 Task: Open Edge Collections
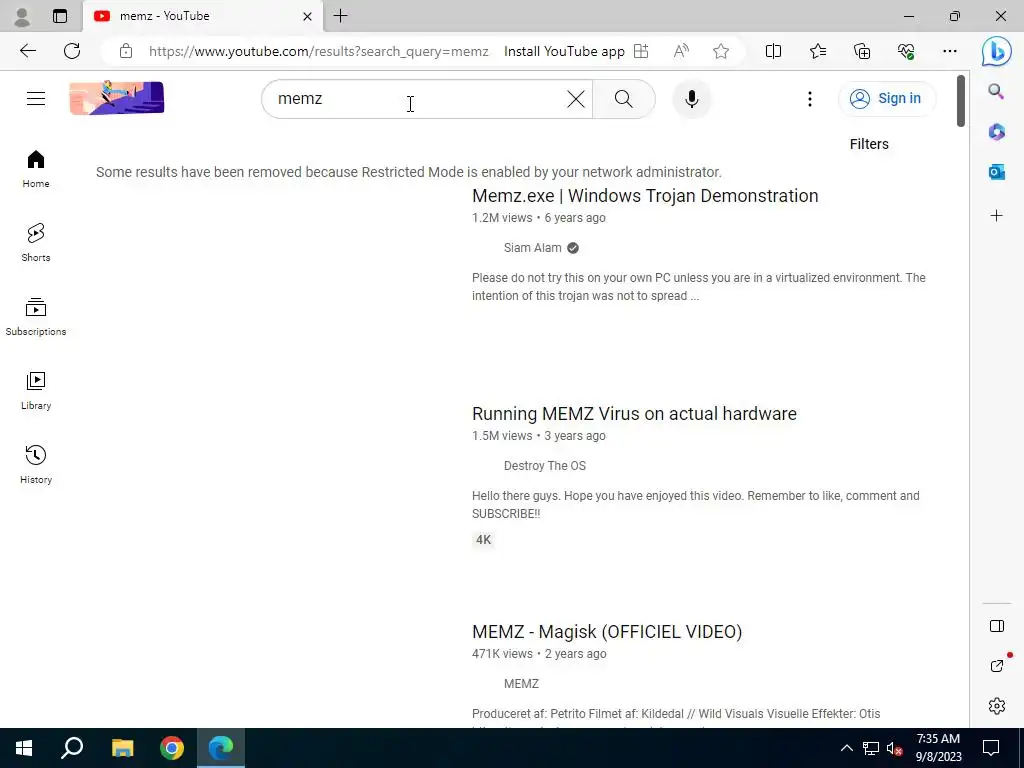(862, 51)
